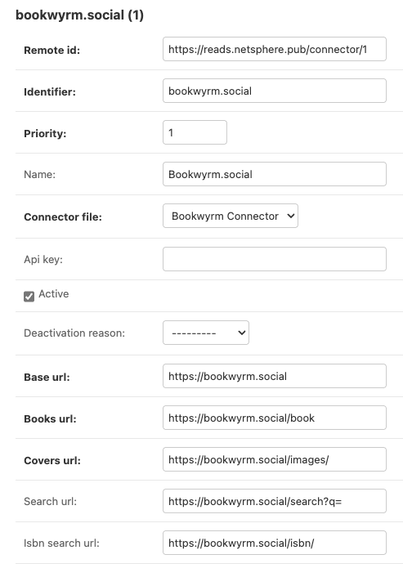Click the Isbn search url field
The image size is (403, 572).
pos(275,543)
